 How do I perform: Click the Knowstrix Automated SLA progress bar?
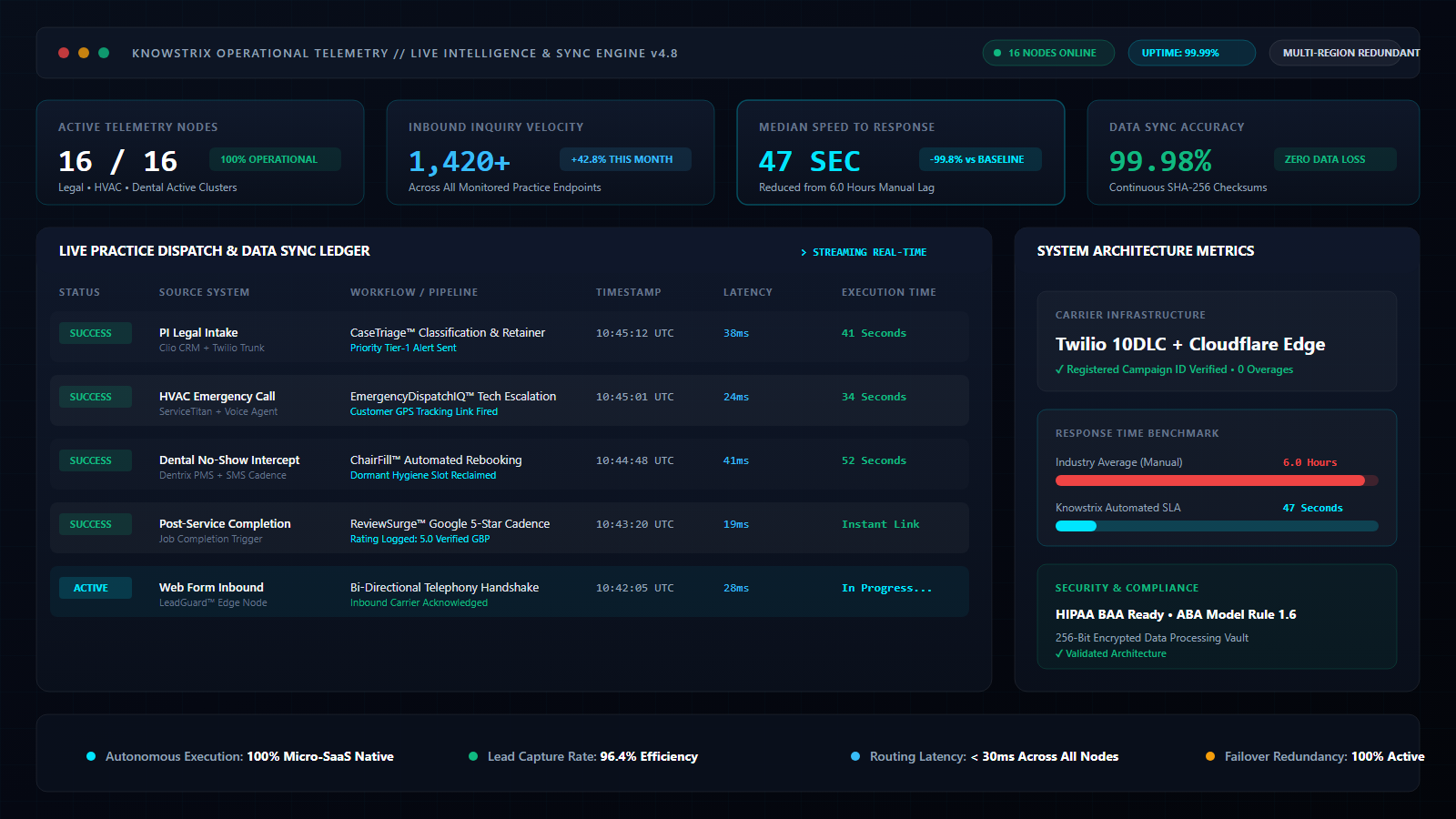1217,526
